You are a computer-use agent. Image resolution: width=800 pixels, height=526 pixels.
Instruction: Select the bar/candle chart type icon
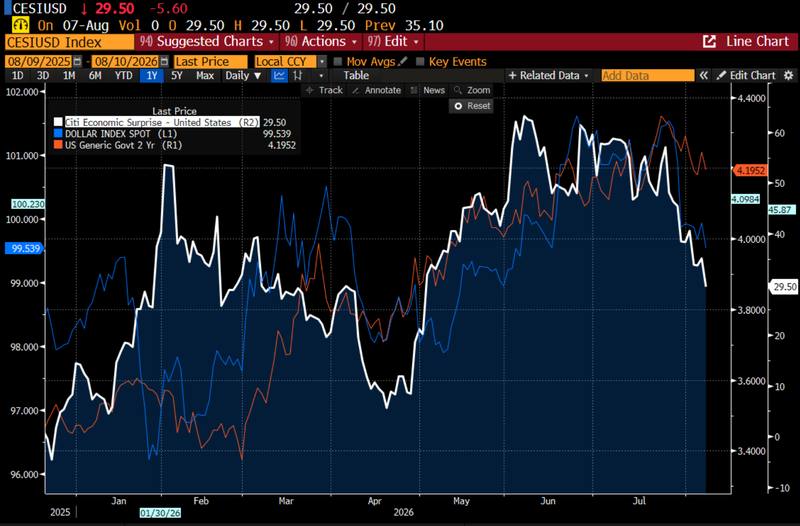[x=297, y=76]
